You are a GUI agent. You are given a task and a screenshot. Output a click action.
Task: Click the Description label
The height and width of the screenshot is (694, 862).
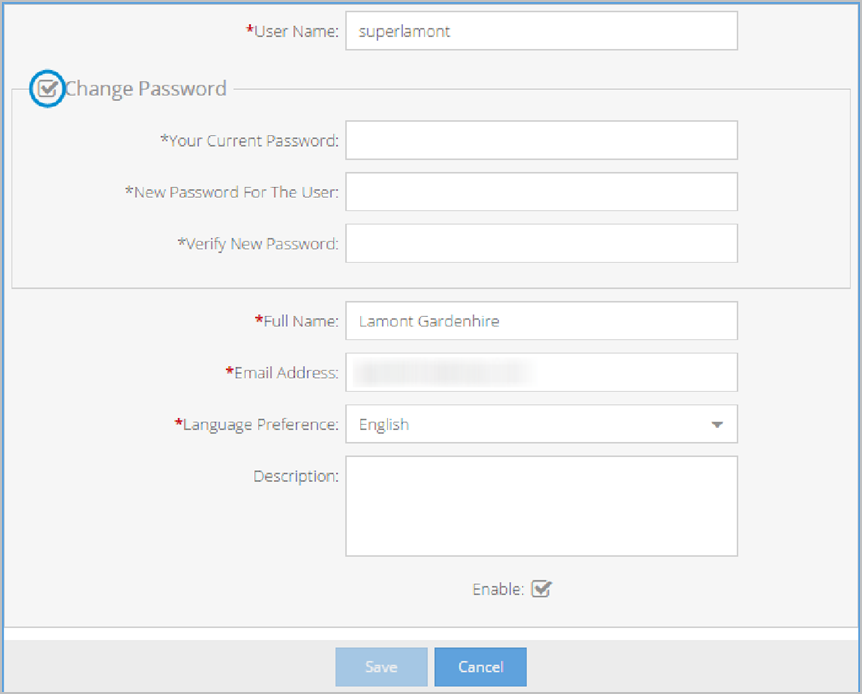point(296,476)
